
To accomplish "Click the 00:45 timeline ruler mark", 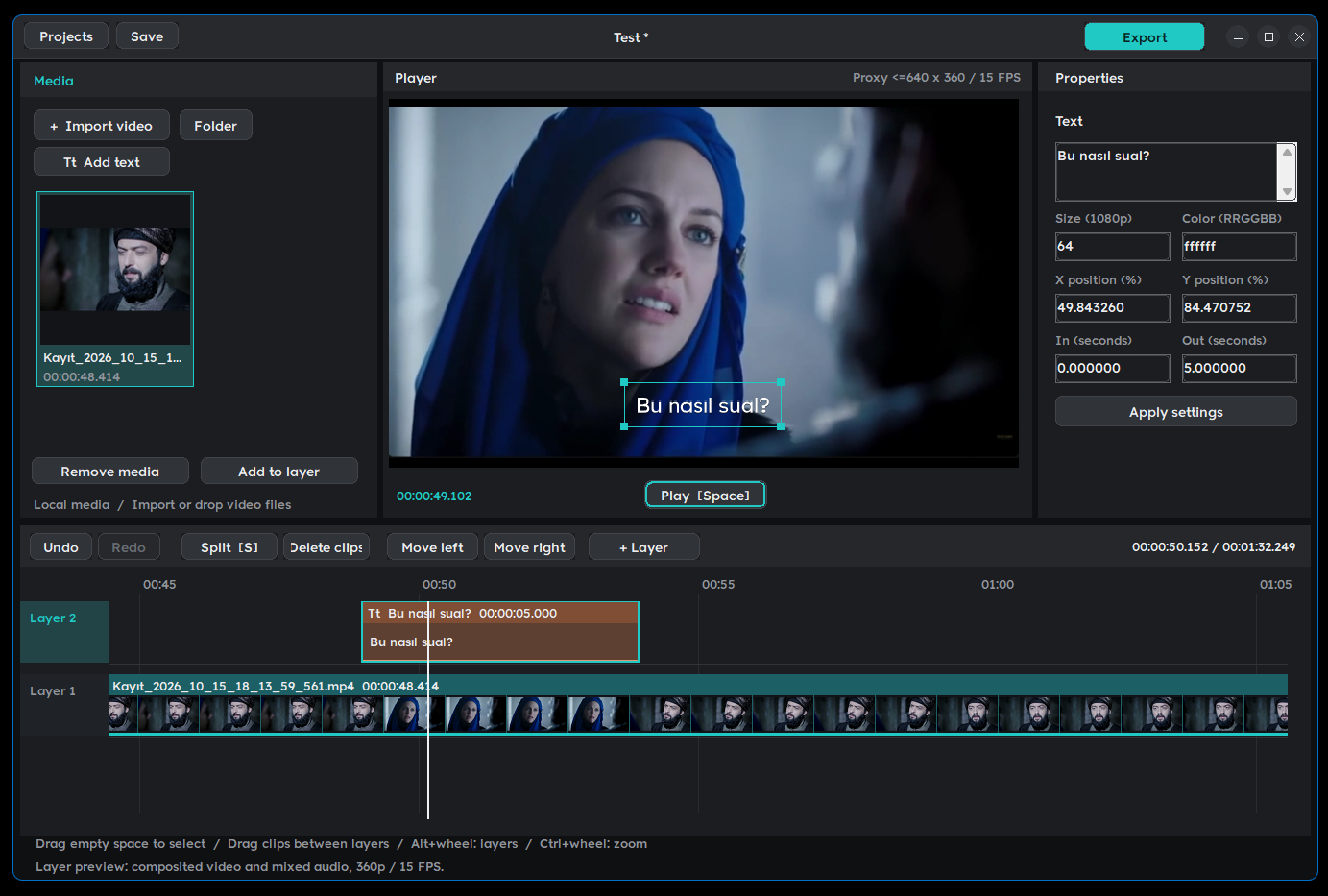I will pyautogui.click(x=159, y=584).
